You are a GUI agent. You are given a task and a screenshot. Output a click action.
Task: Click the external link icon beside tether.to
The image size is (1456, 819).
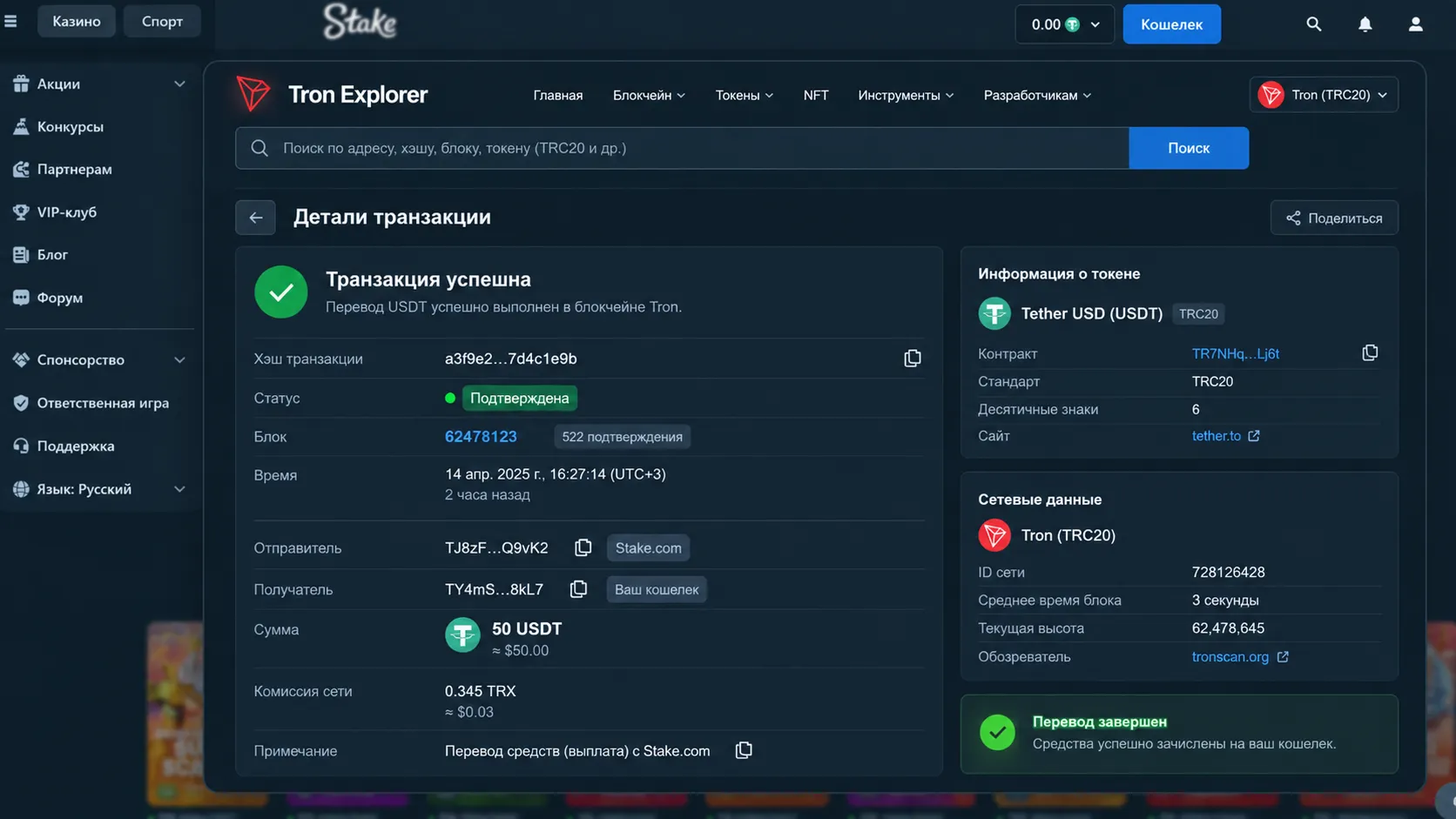pyautogui.click(x=1254, y=436)
